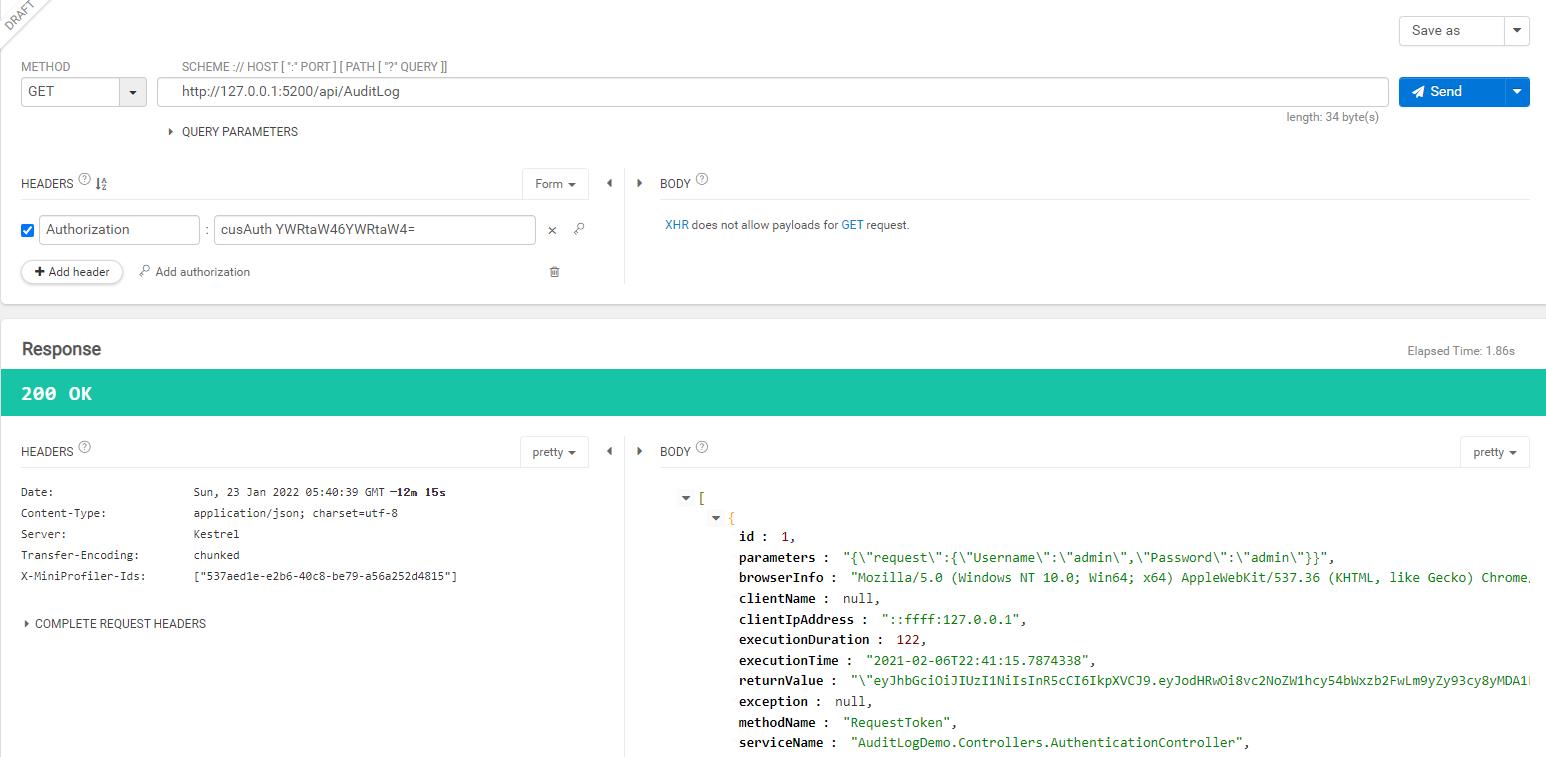Collapse the root JSON array node
The image size is (1546, 757).
(x=686, y=498)
